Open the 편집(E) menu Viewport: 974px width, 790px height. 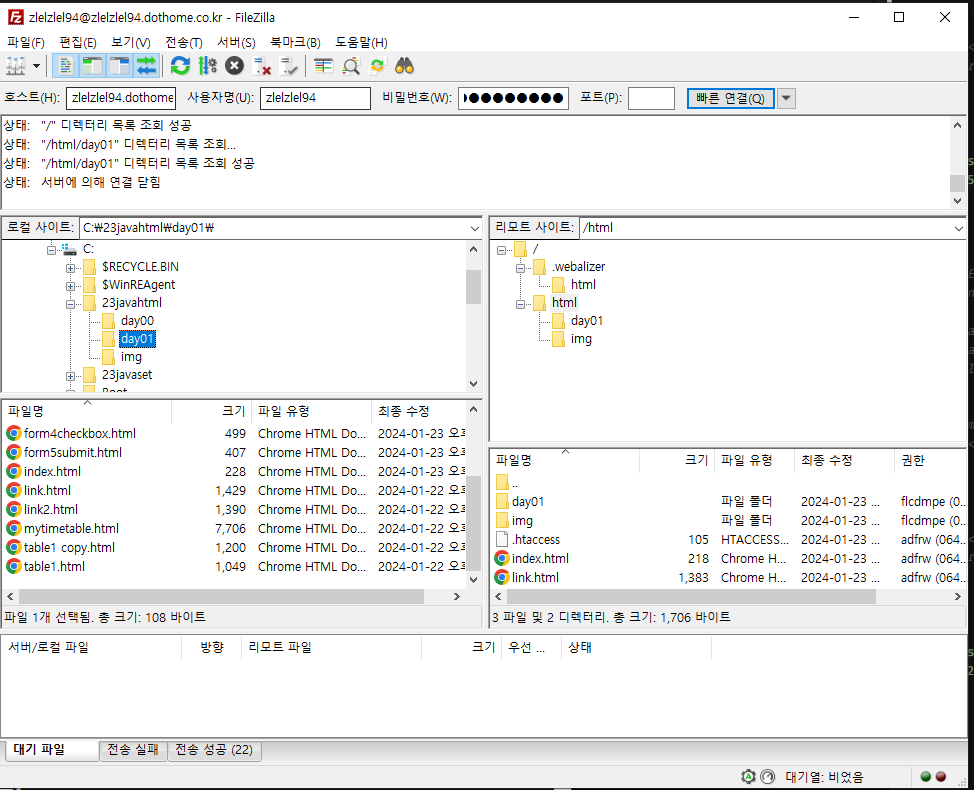pos(78,42)
